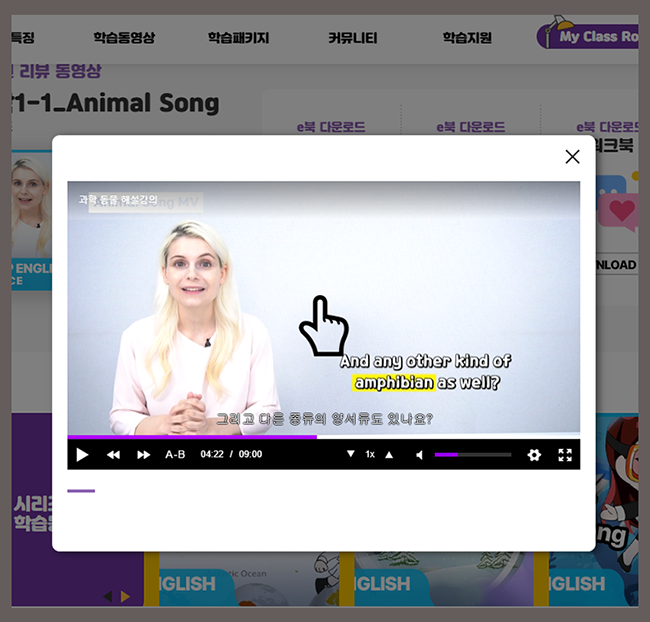Decrease playback speed with the down arrow
Screen dimensions: 650x622
pyautogui.click(x=350, y=454)
